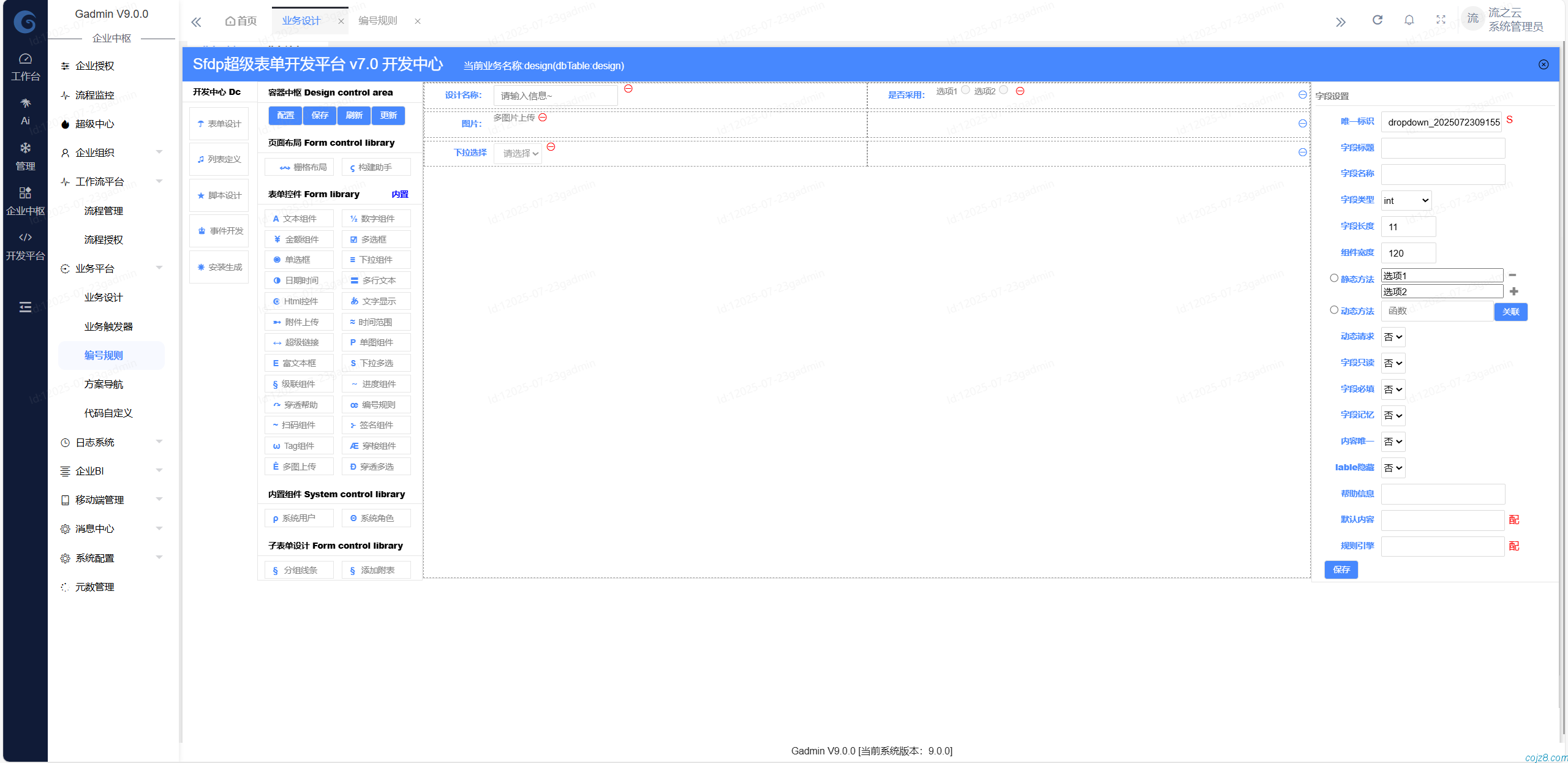
Task: Select the 静态方法 radio button
Action: click(1333, 278)
